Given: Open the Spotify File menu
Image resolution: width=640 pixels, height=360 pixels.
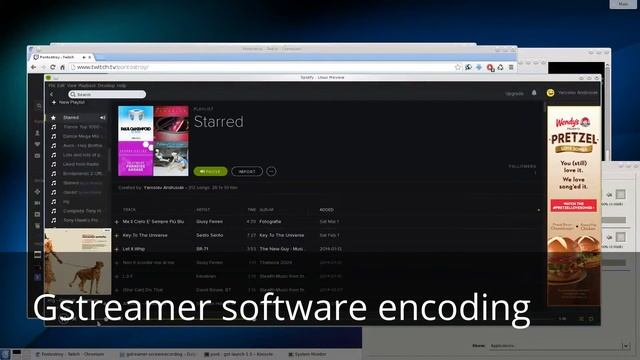Looking at the screenshot, I should coord(52,86).
